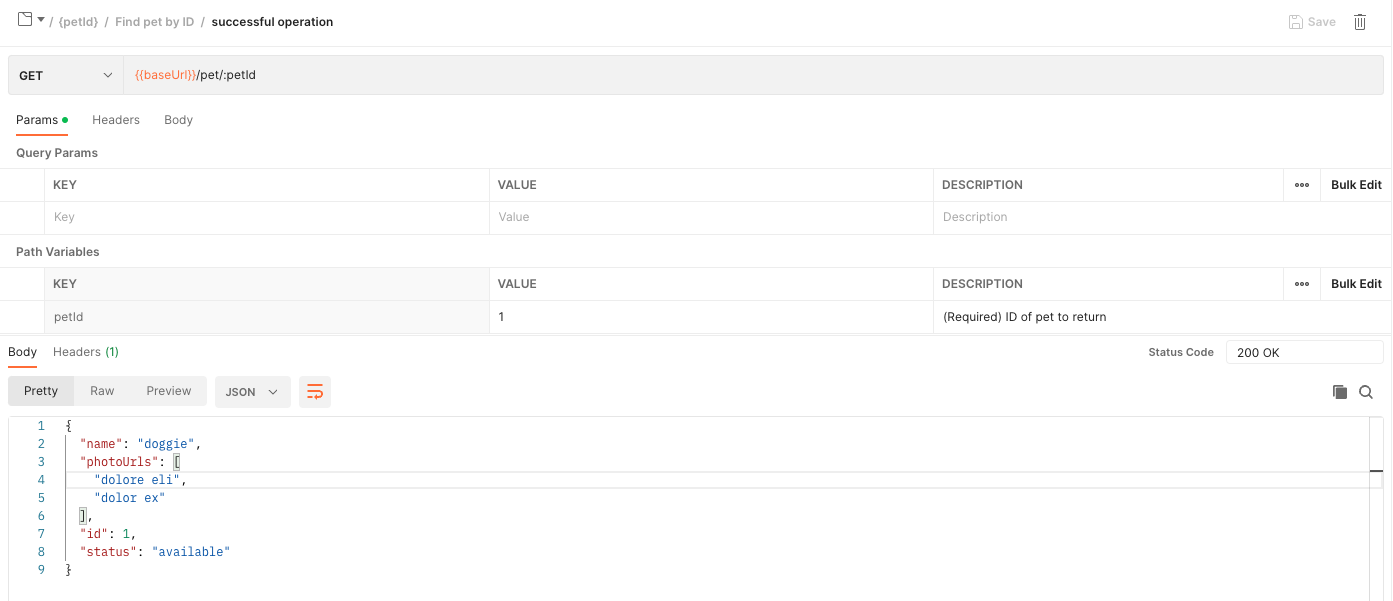Click Bulk Edit for Query Params
Screen dimensions: 1393x601
(x=1356, y=185)
